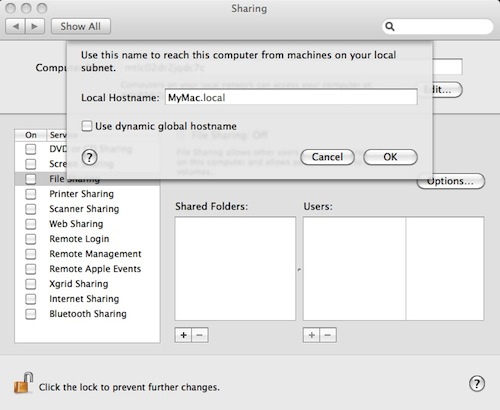This screenshot has width=500, height=410.
Task: Enable Use dynamic global hostname
Action: point(87,126)
